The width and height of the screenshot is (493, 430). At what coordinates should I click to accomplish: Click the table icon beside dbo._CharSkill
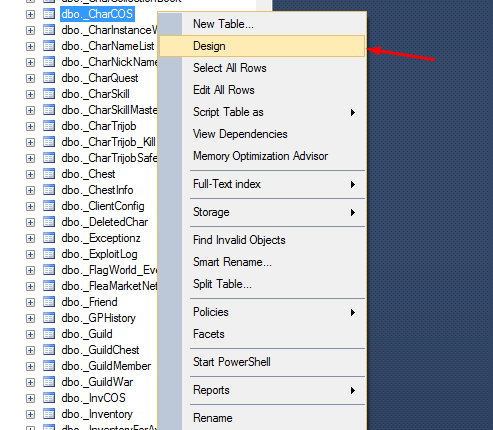coord(49,94)
